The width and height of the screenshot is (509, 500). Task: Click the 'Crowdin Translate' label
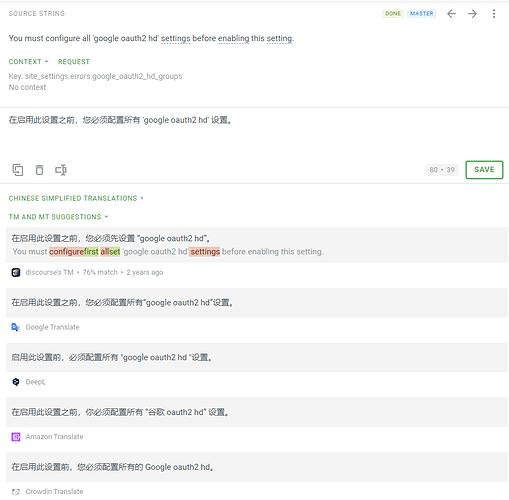click(54, 492)
